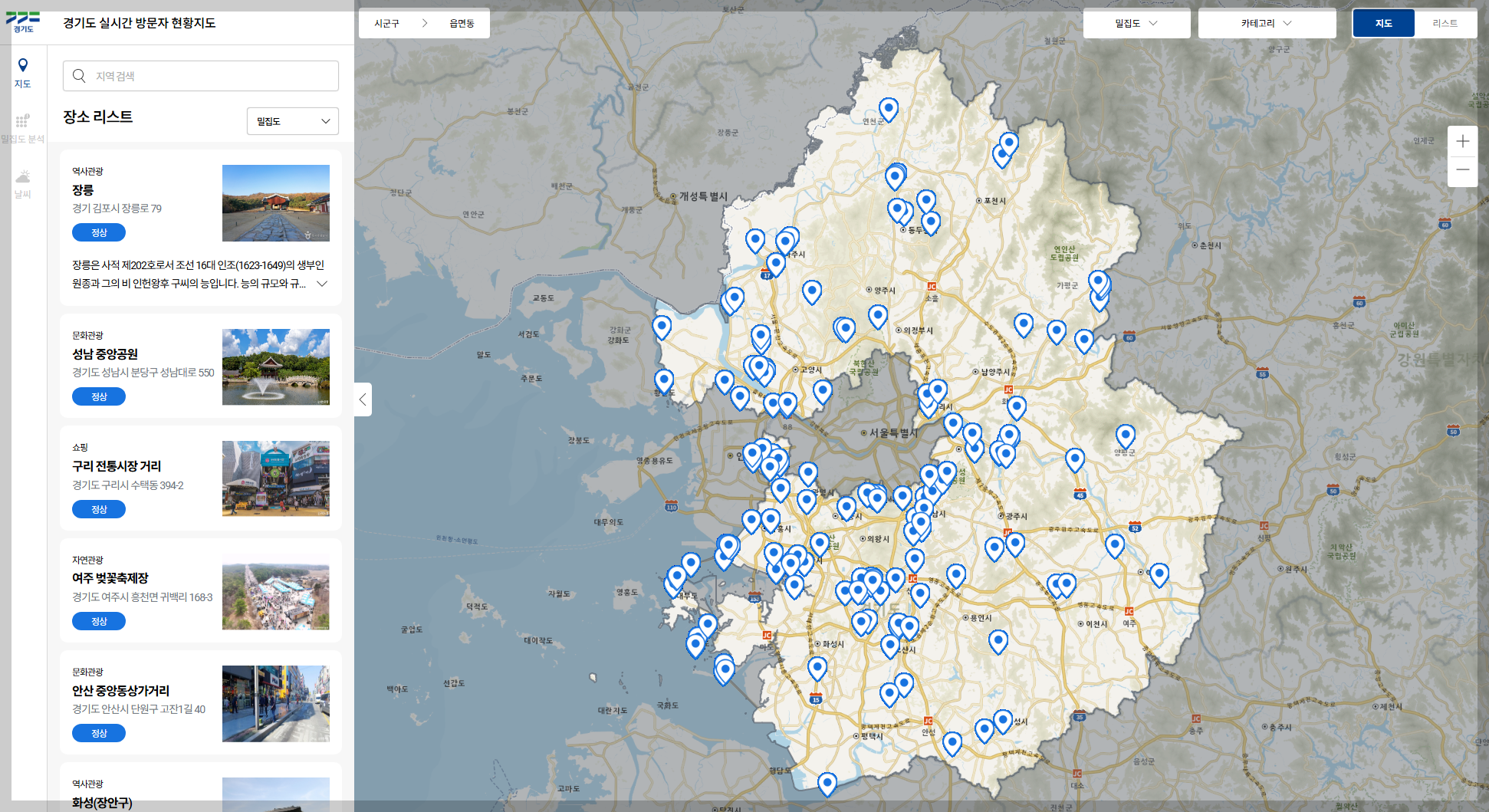Open the 지도 map sidebar icon
This screenshot has height=812, width=1489.
coord(23,74)
